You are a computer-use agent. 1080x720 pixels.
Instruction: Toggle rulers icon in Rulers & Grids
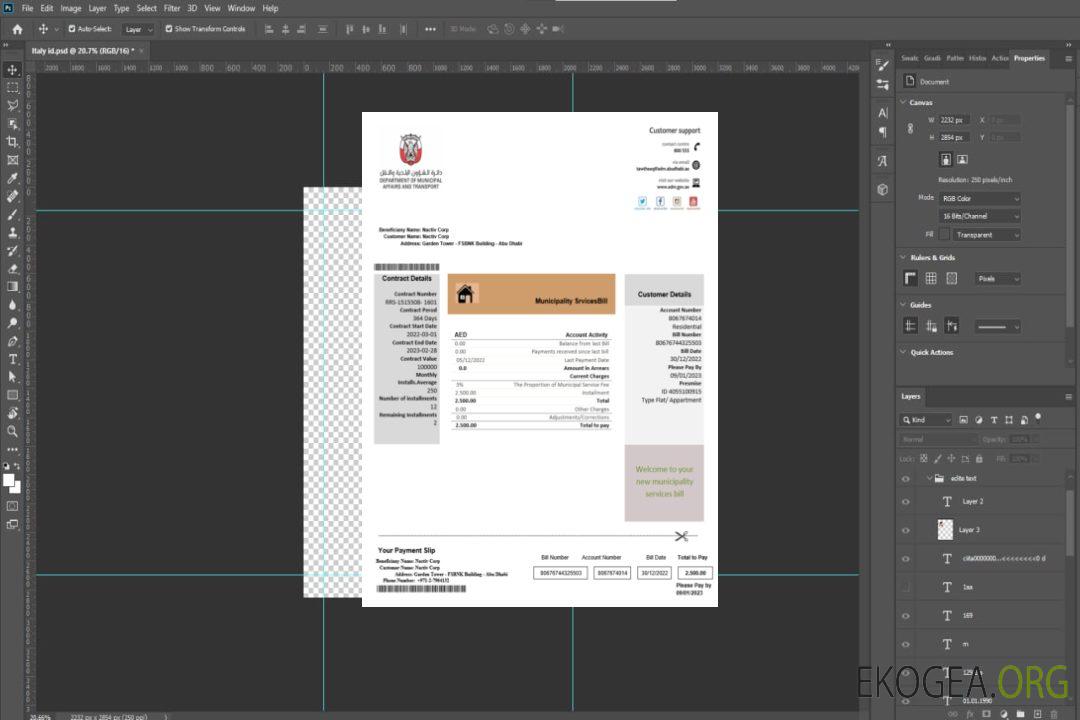tap(911, 279)
